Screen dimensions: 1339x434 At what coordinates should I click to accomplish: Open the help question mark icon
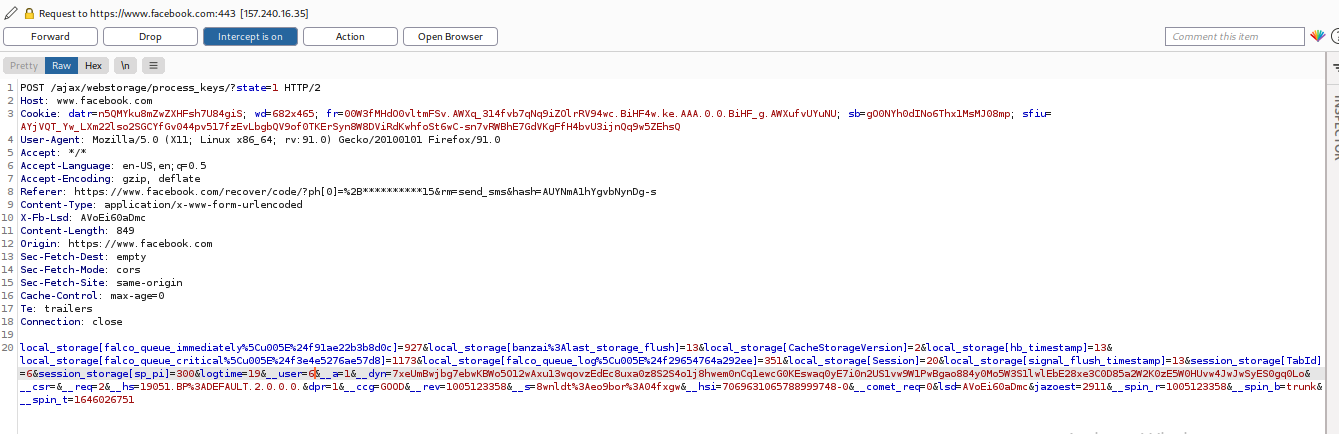click(x=1334, y=36)
